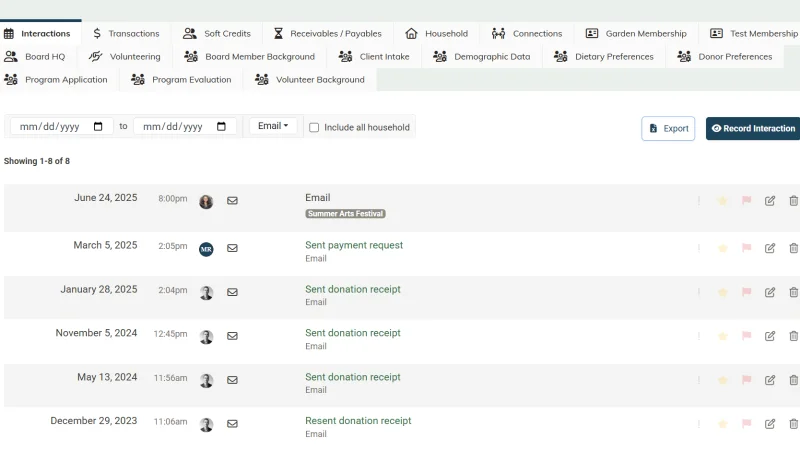
Task: Flag the June 24, 2025 Email interaction
Action: coord(746,201)
